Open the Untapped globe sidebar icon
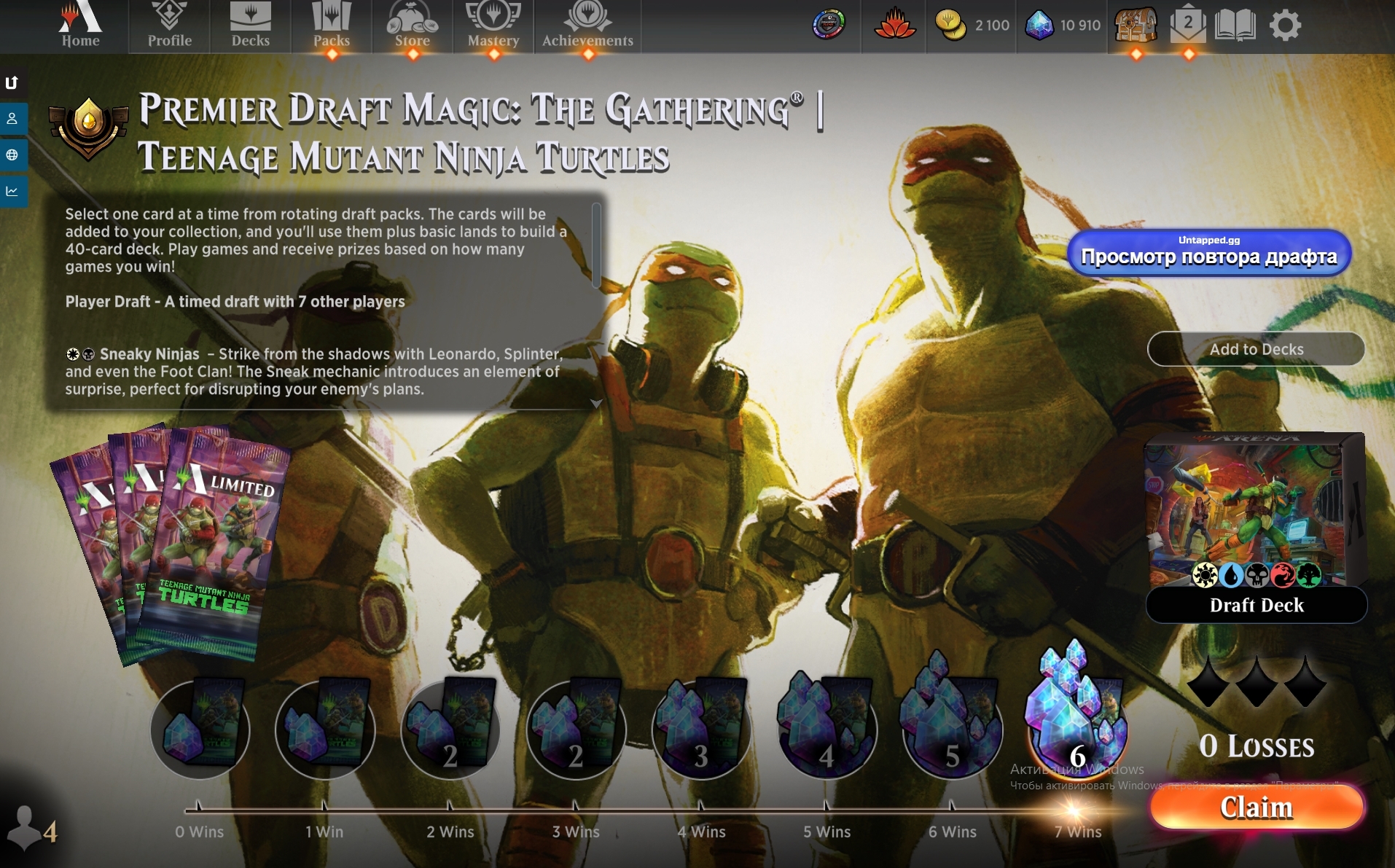Image resolution: width=1395 pixels, height=868 pixels. pos(12,155)
